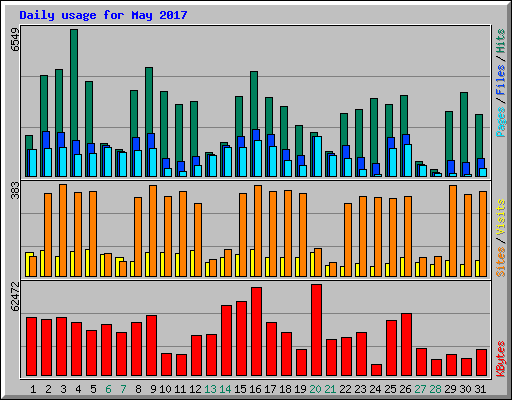Click the red KBytes bar for day 1

31,347
